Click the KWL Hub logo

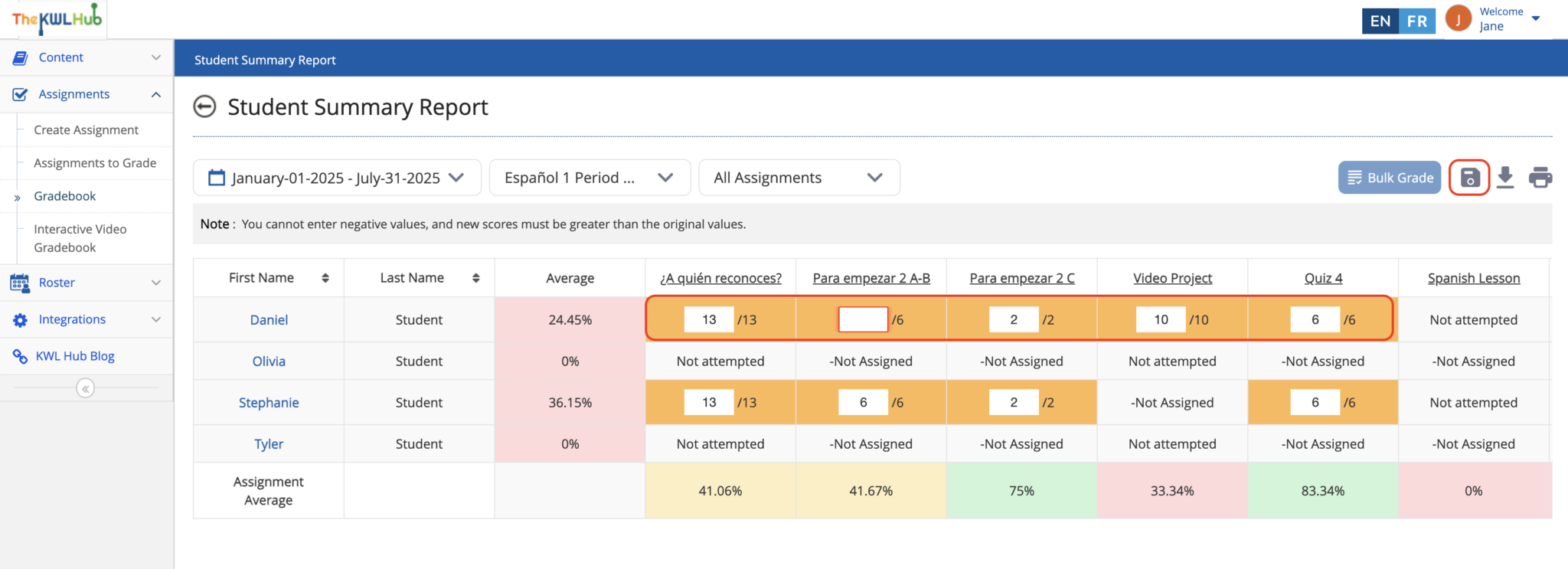pos(57,20)
